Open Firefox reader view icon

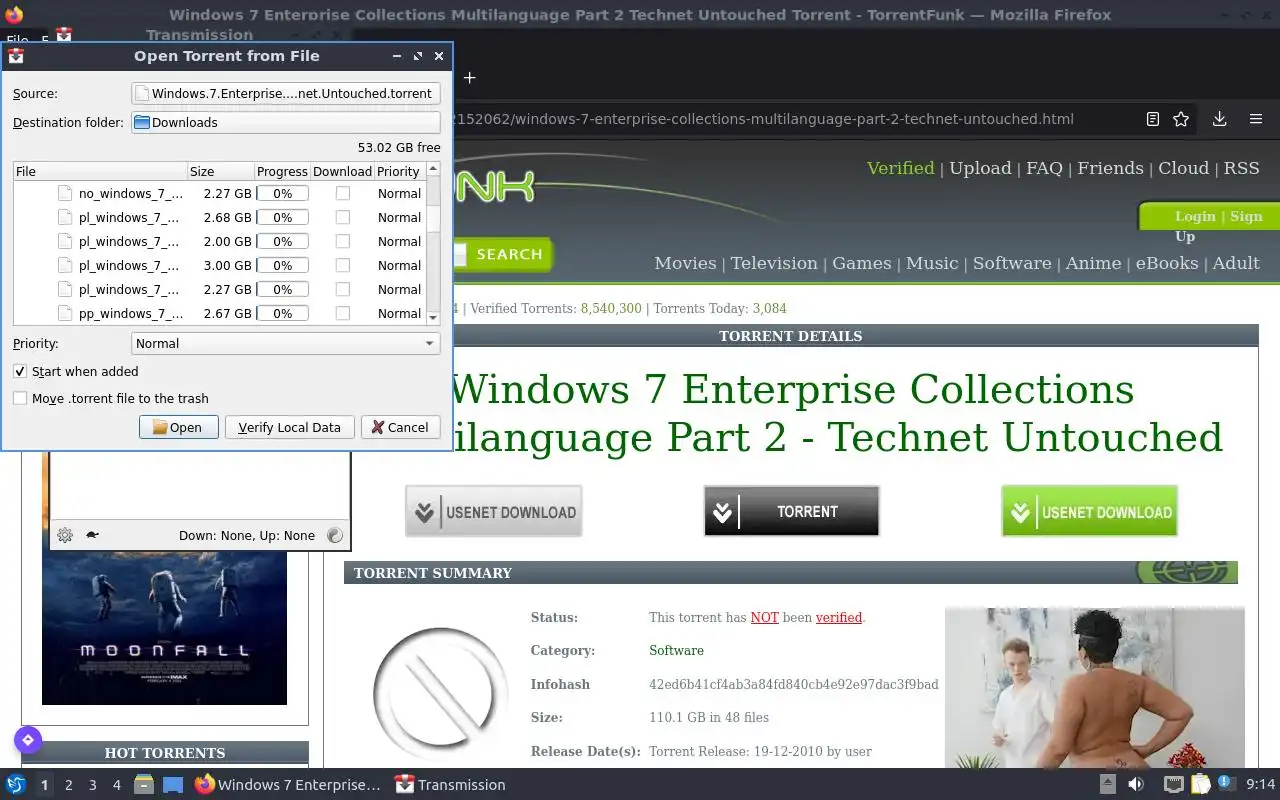point(1152,119)
